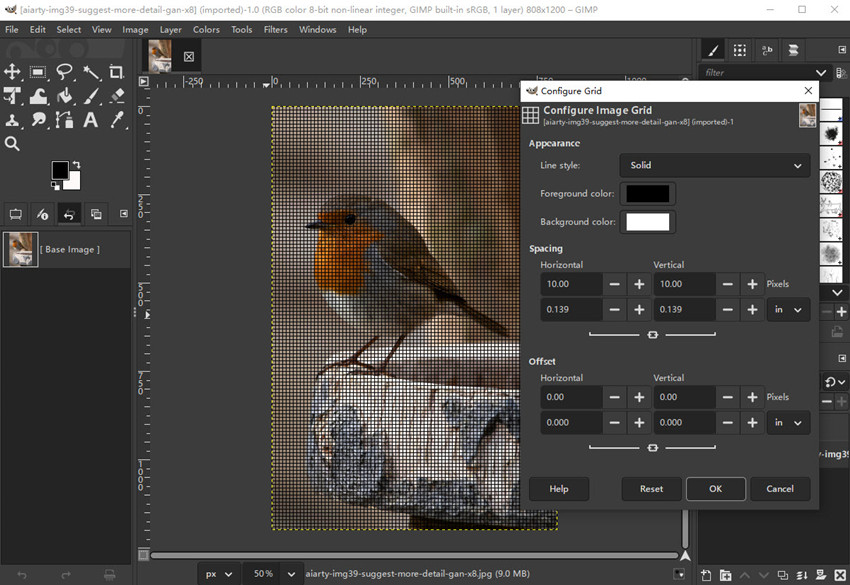This screenshot has height=585, width=850.
Task: Select the Move tool
Action: pyautogui.click(x=13, y=72)
